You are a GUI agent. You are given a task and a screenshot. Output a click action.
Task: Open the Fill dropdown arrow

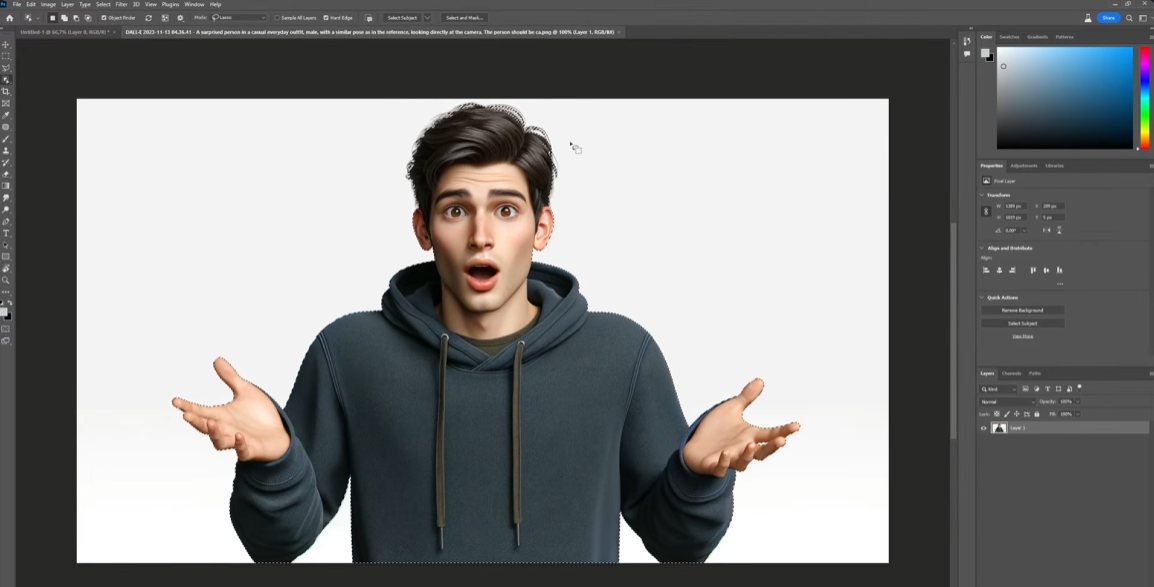click(1077, 414)
